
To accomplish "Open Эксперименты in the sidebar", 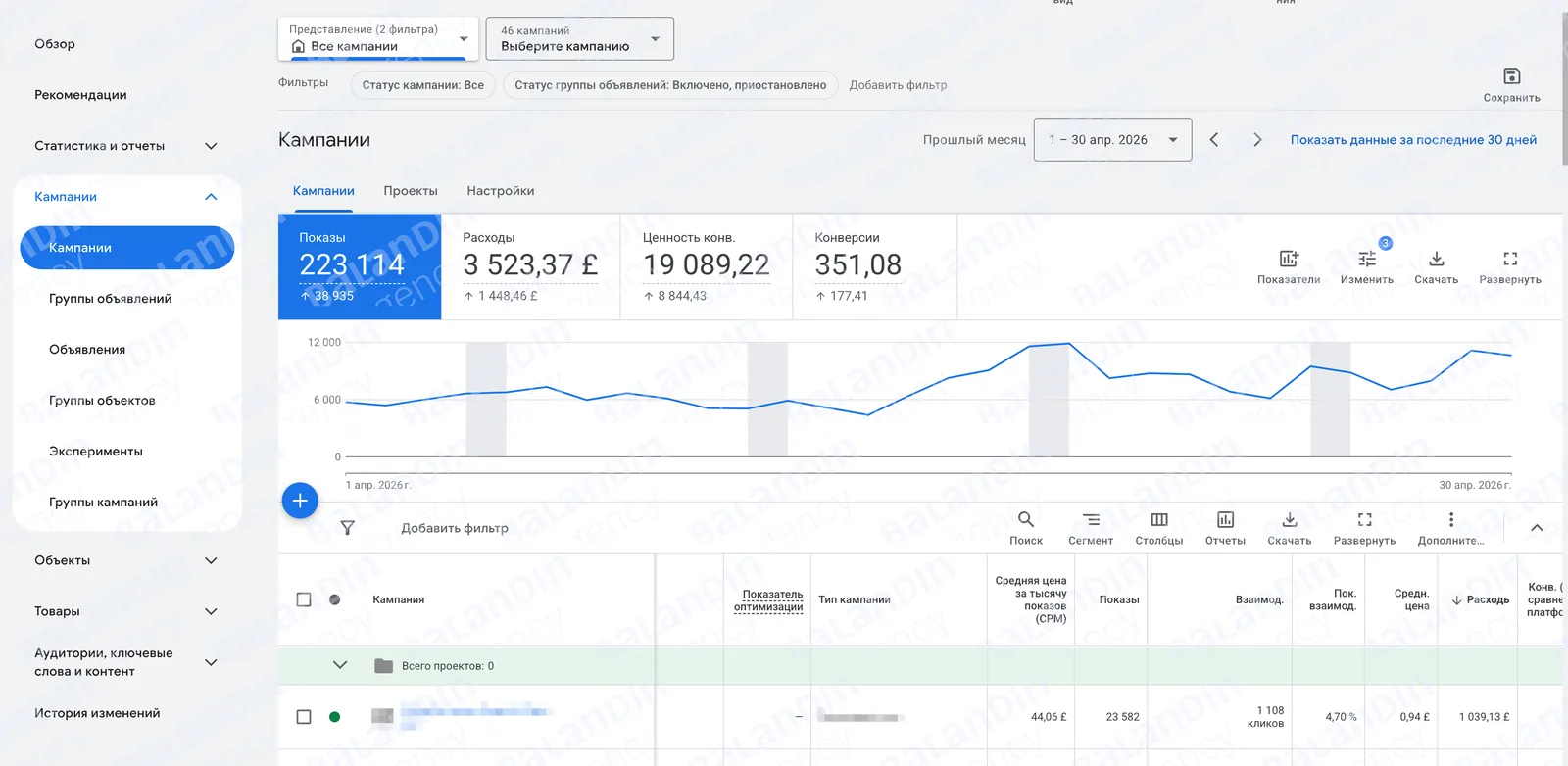I will click(96, 452).
